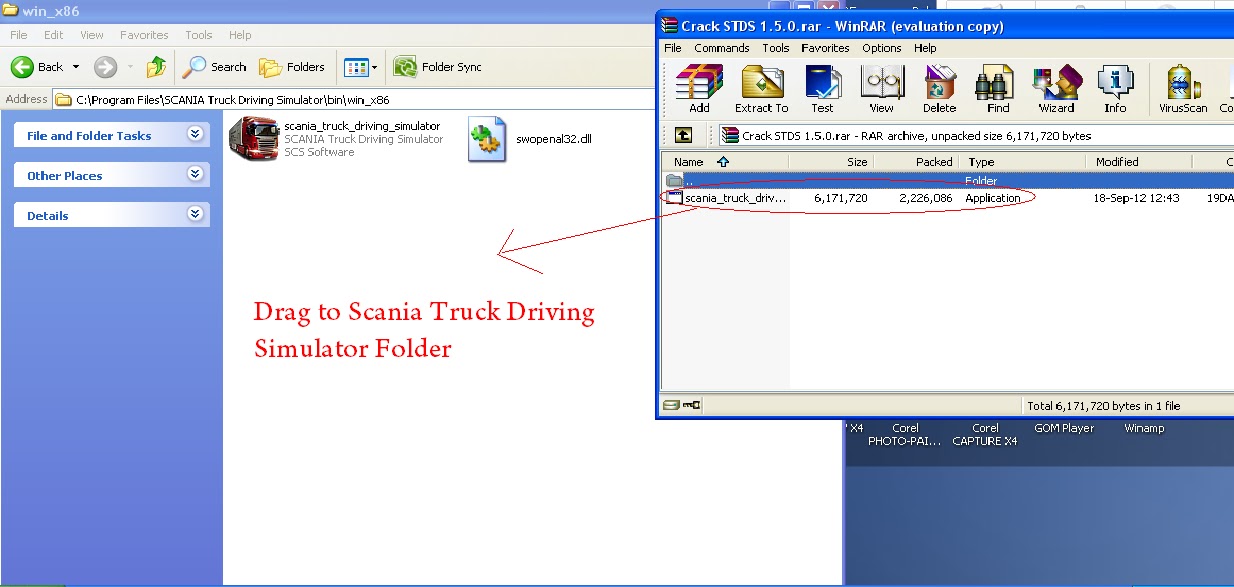Expand File and Folder Tasks panel

(195, 134)
